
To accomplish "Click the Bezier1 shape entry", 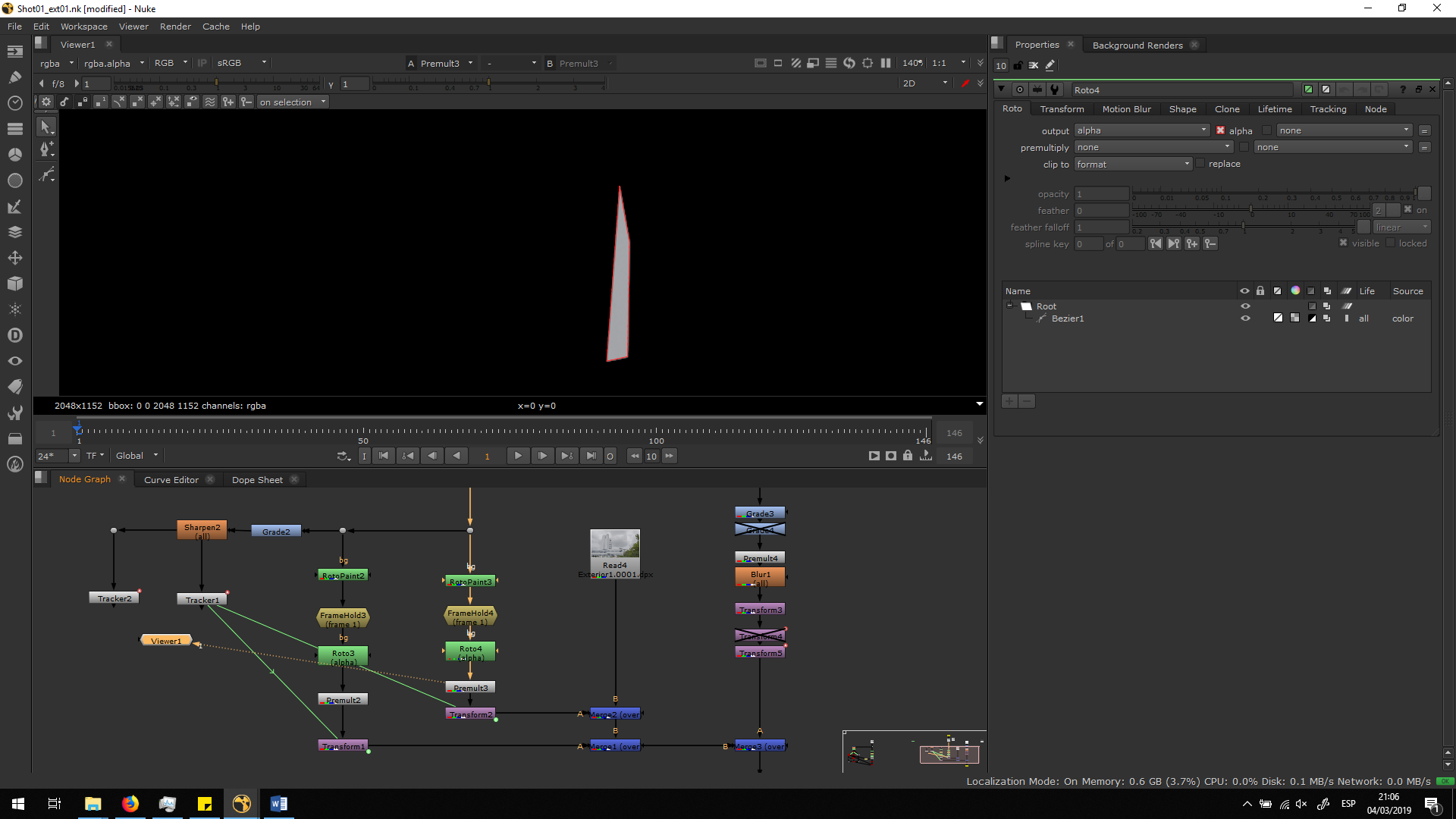I will pyautogui.click(x=1067, y=318).
